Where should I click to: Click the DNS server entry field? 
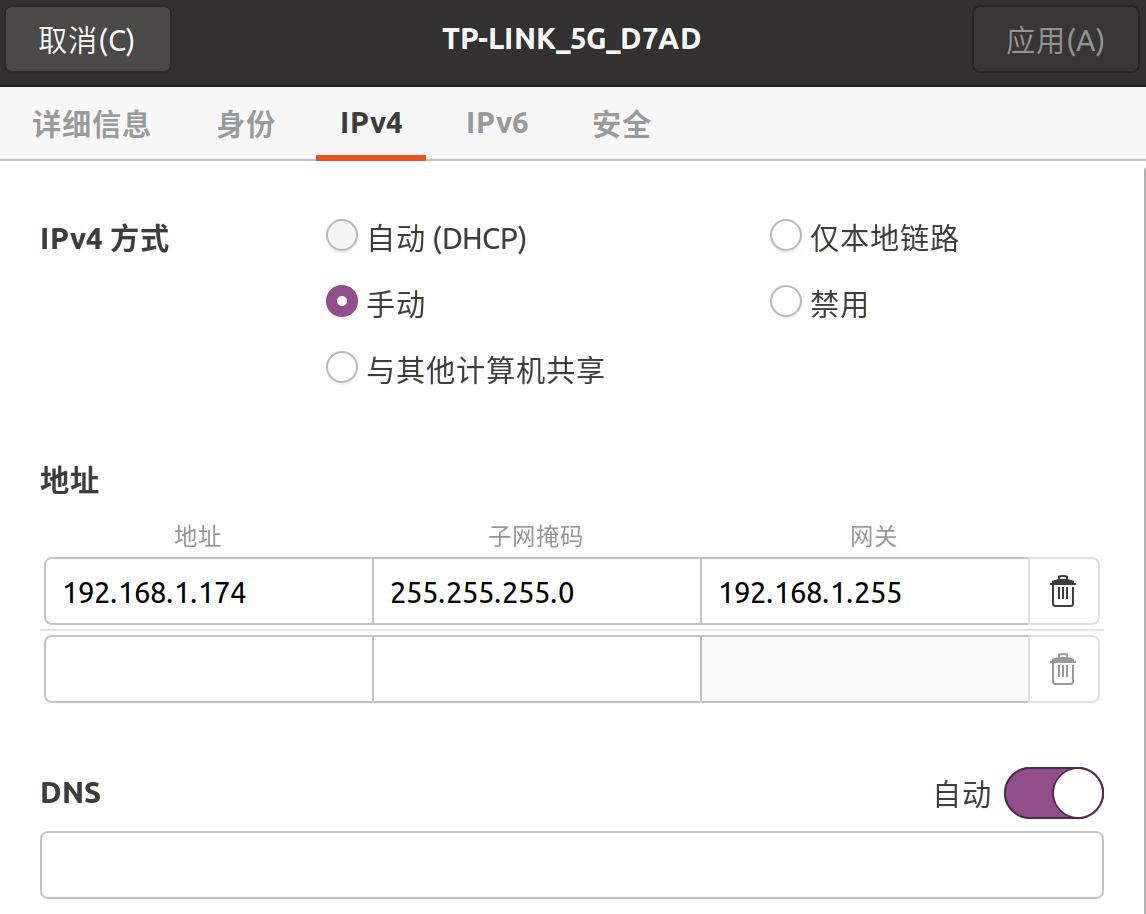pos(572,865)
